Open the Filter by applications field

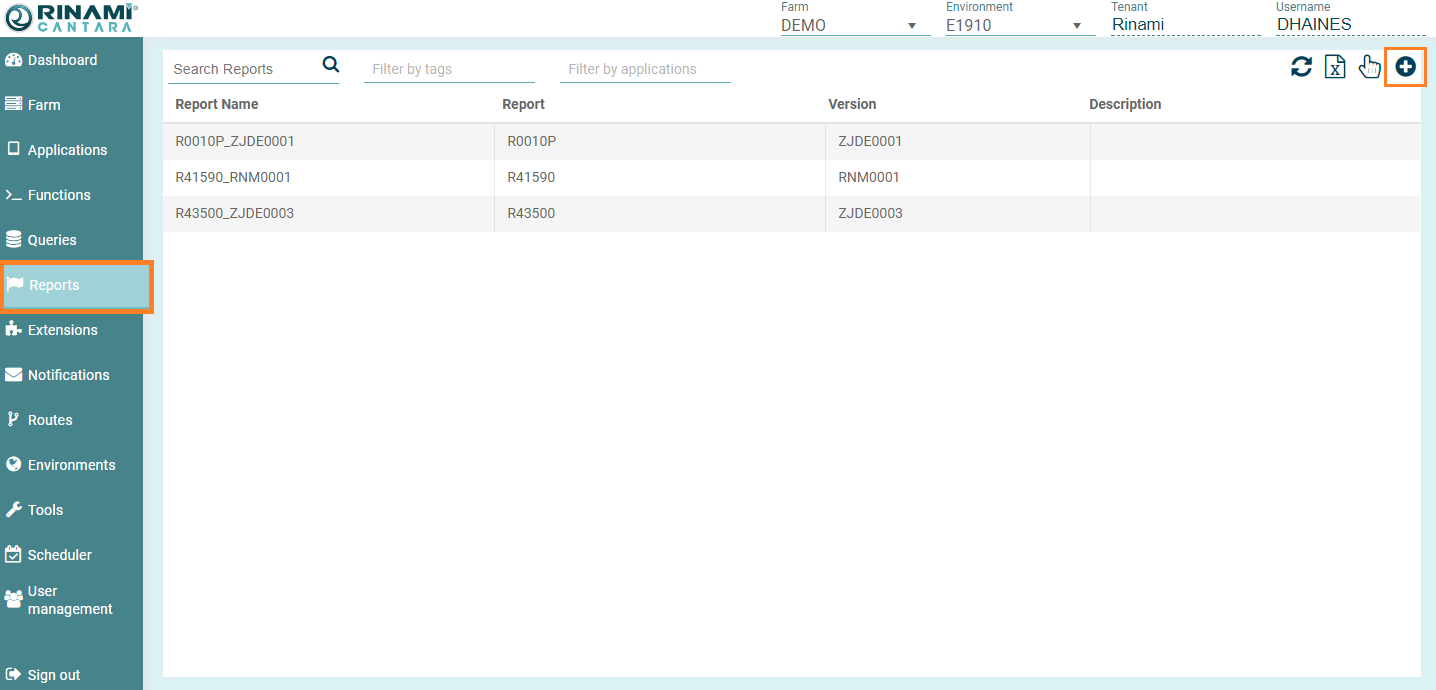[x=644, y=70]
